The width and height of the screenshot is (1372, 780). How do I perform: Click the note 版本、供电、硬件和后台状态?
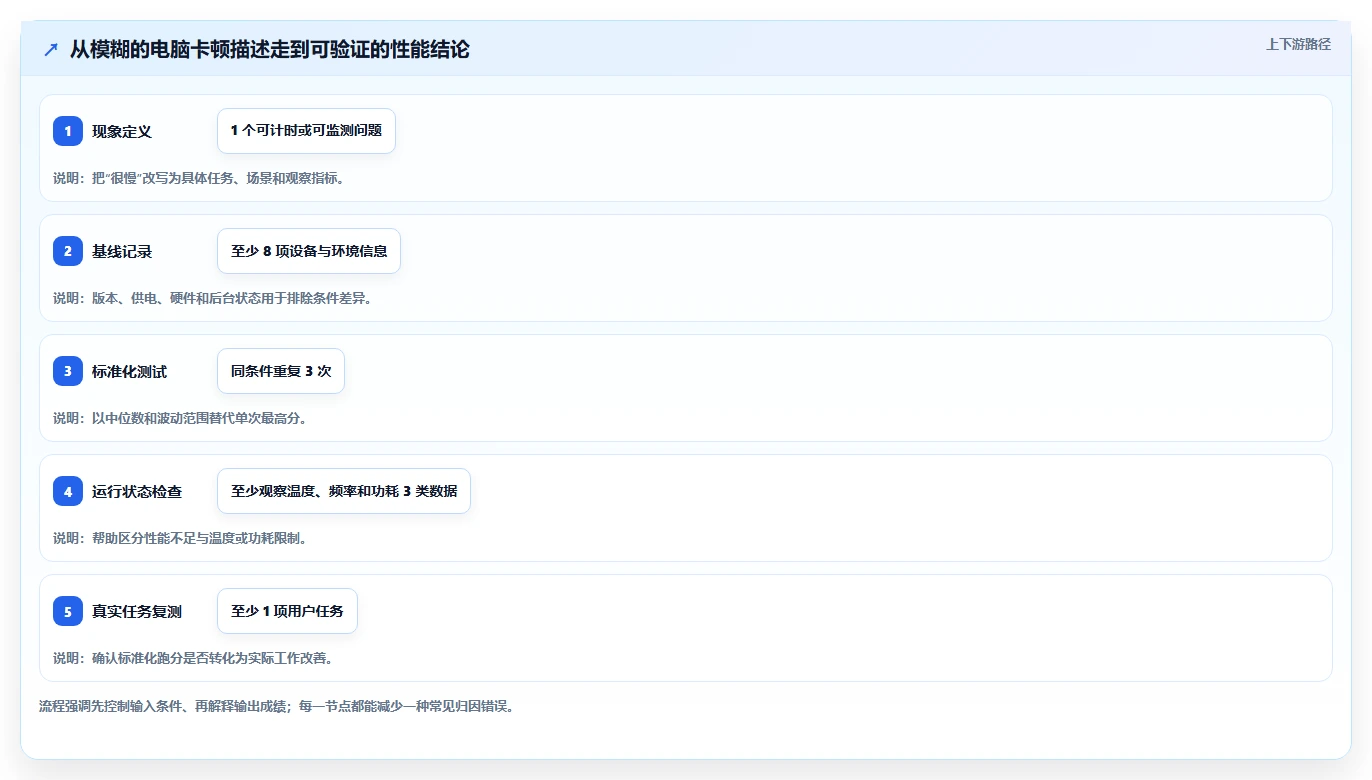[x=212, y=298]
